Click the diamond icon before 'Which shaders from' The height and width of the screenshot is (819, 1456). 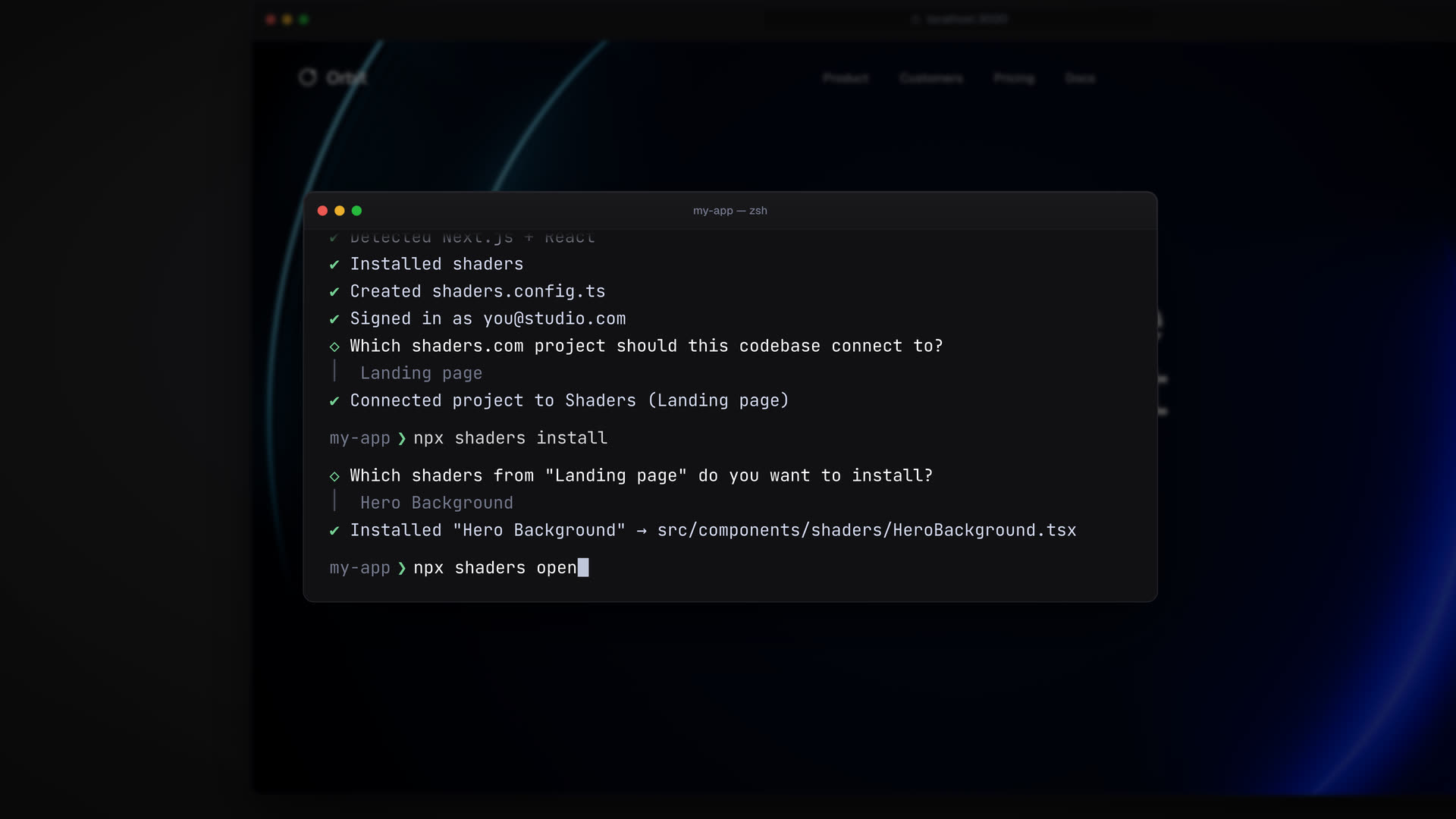point(334,476)
